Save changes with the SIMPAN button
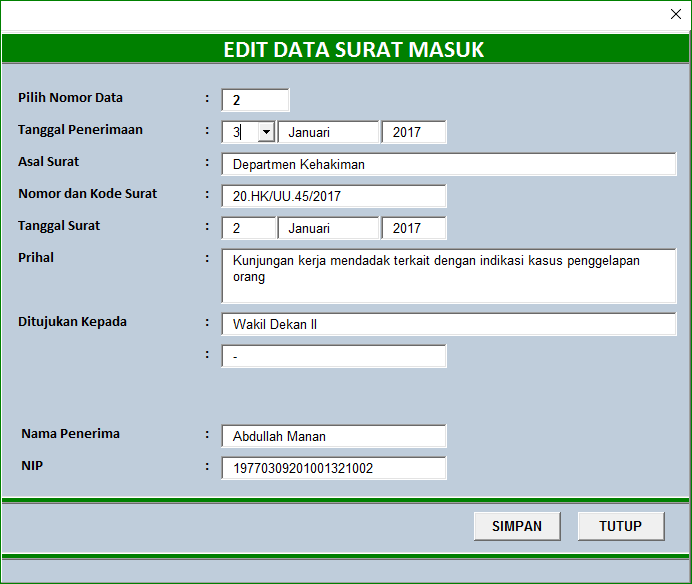 coord(517,526)
